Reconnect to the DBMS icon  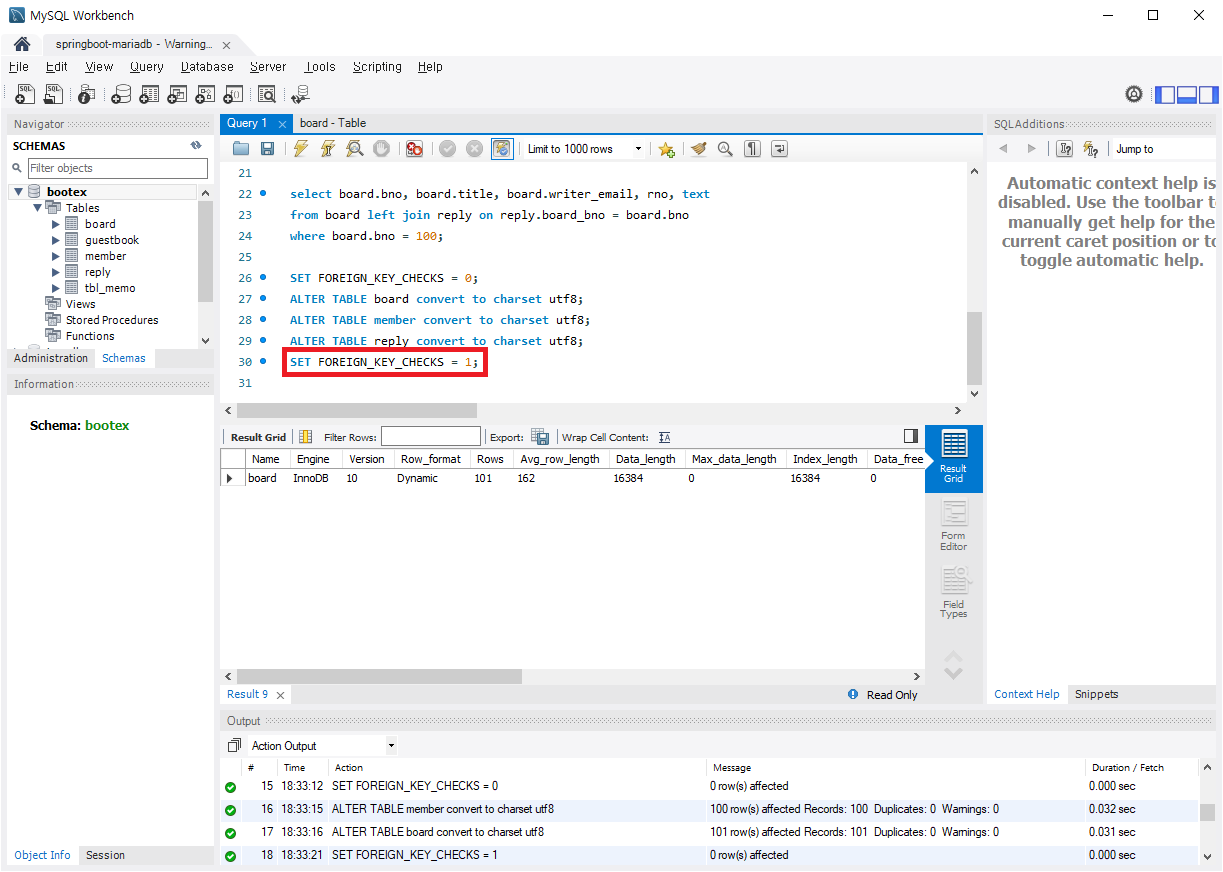click(300, 94)
